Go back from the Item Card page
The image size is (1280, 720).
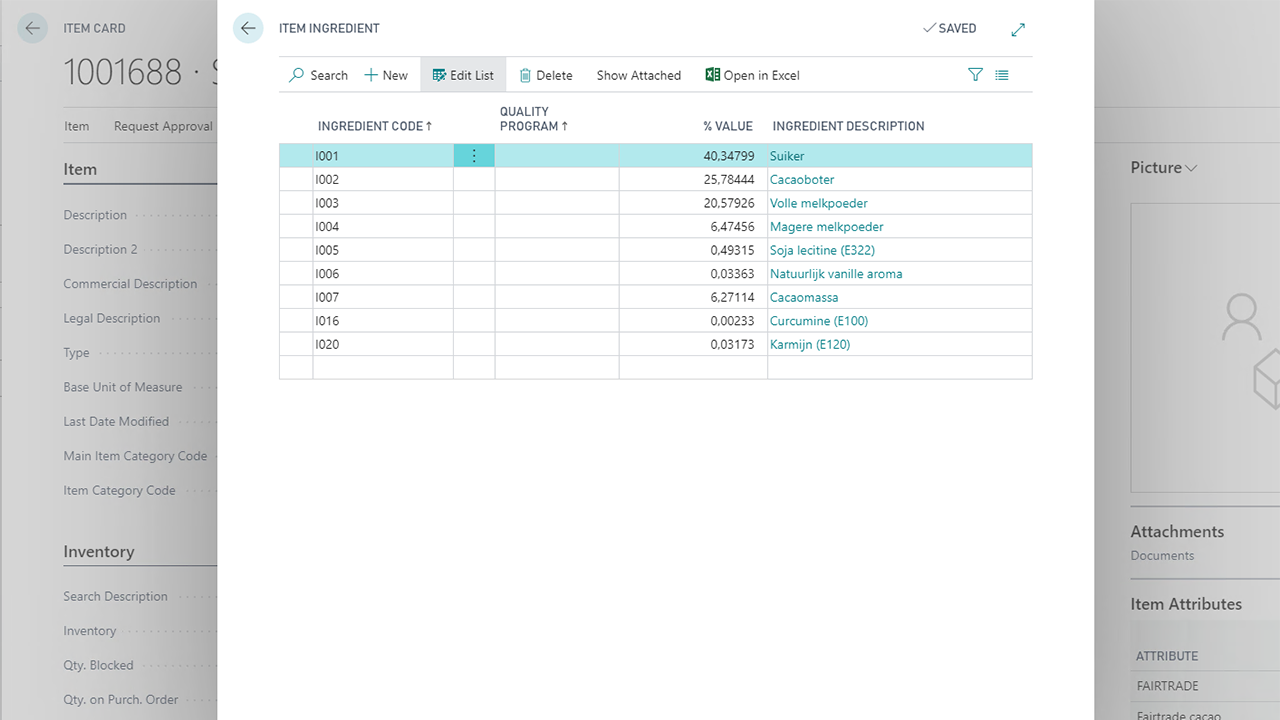[32, 28]
